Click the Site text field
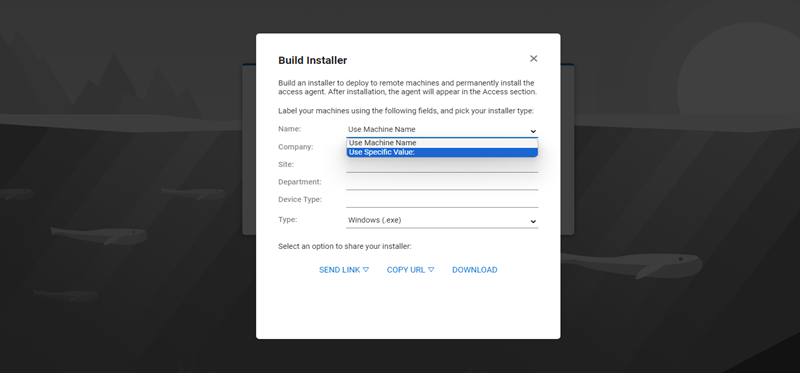Image resolution: width=800 pixels, height=373 pixels. tap(442, 165)
